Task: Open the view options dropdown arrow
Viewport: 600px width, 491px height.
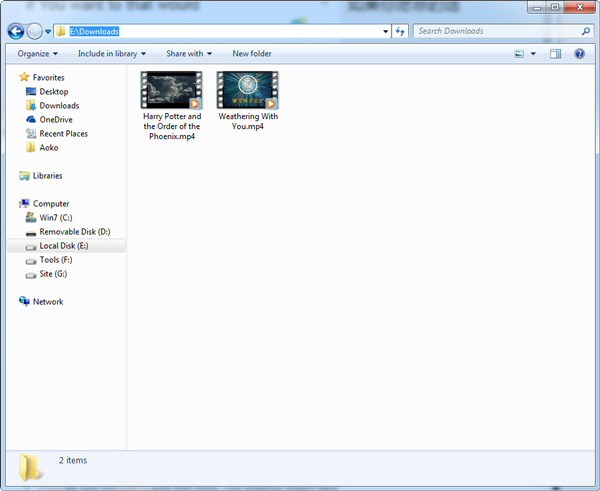Action: [533, 54]
